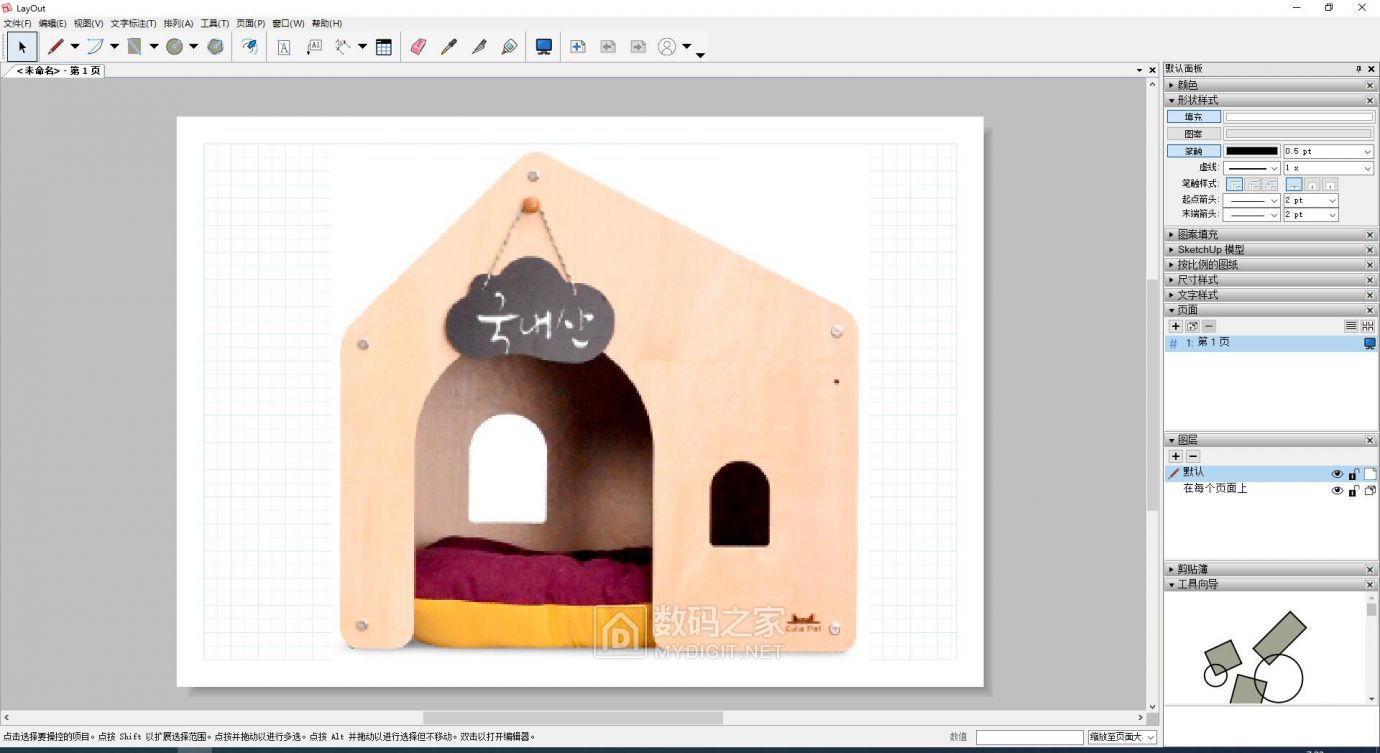Click the 数值 measurement input field

(x=1029, y=737)
